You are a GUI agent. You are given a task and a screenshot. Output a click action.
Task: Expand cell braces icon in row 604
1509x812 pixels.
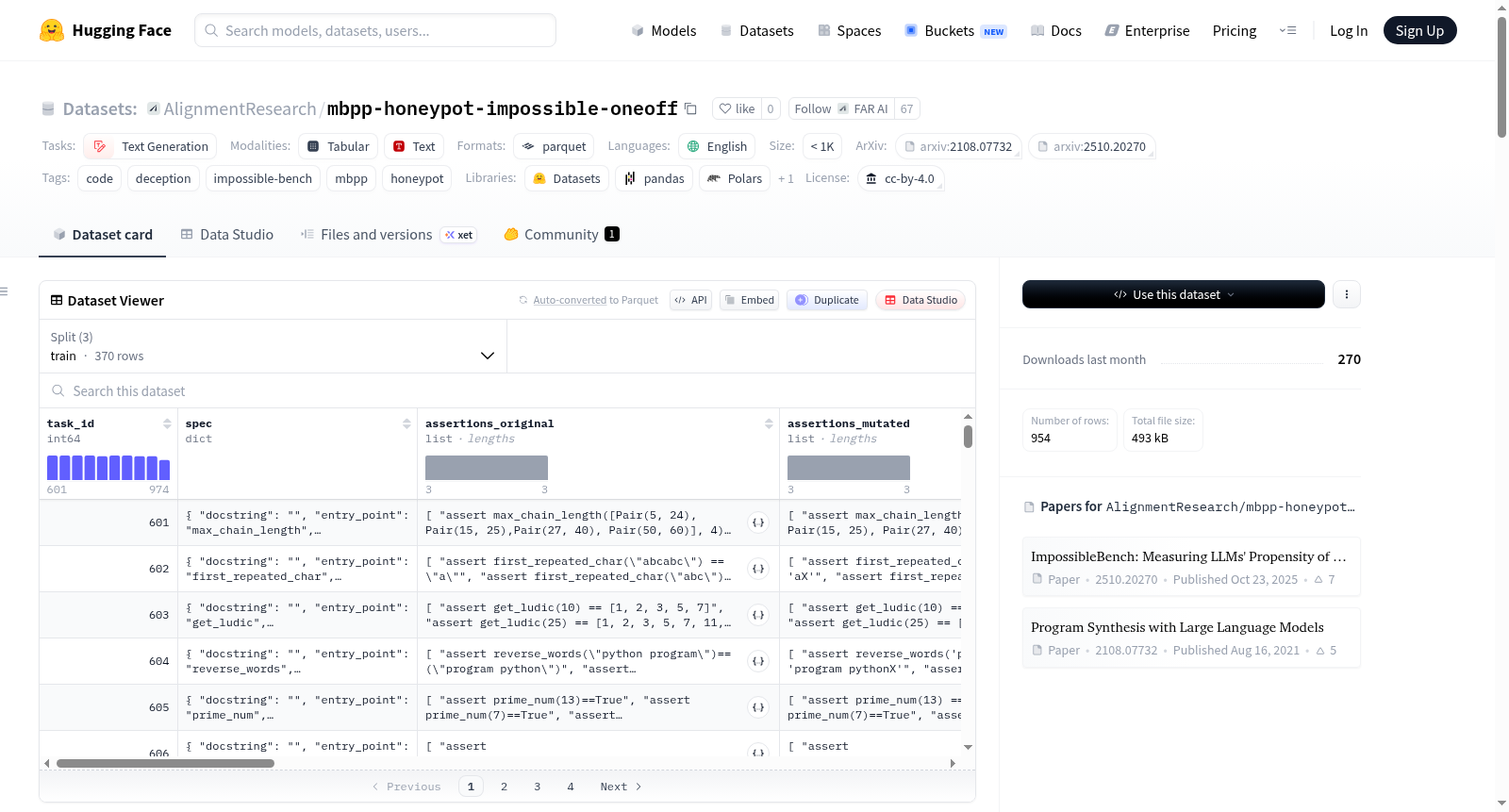coord(758,661)
